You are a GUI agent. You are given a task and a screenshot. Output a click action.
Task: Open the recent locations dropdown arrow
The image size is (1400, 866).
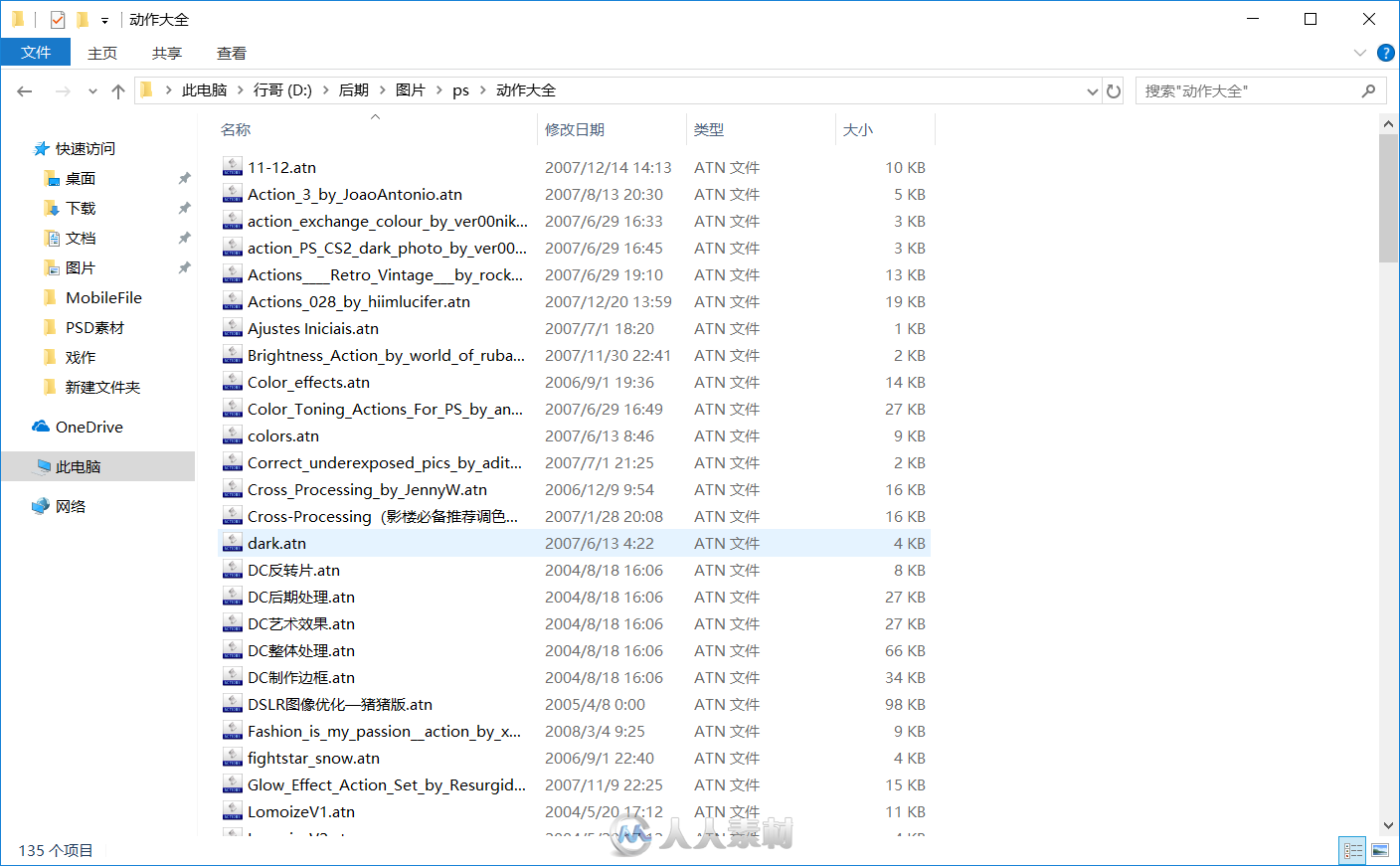coord(92,91)
